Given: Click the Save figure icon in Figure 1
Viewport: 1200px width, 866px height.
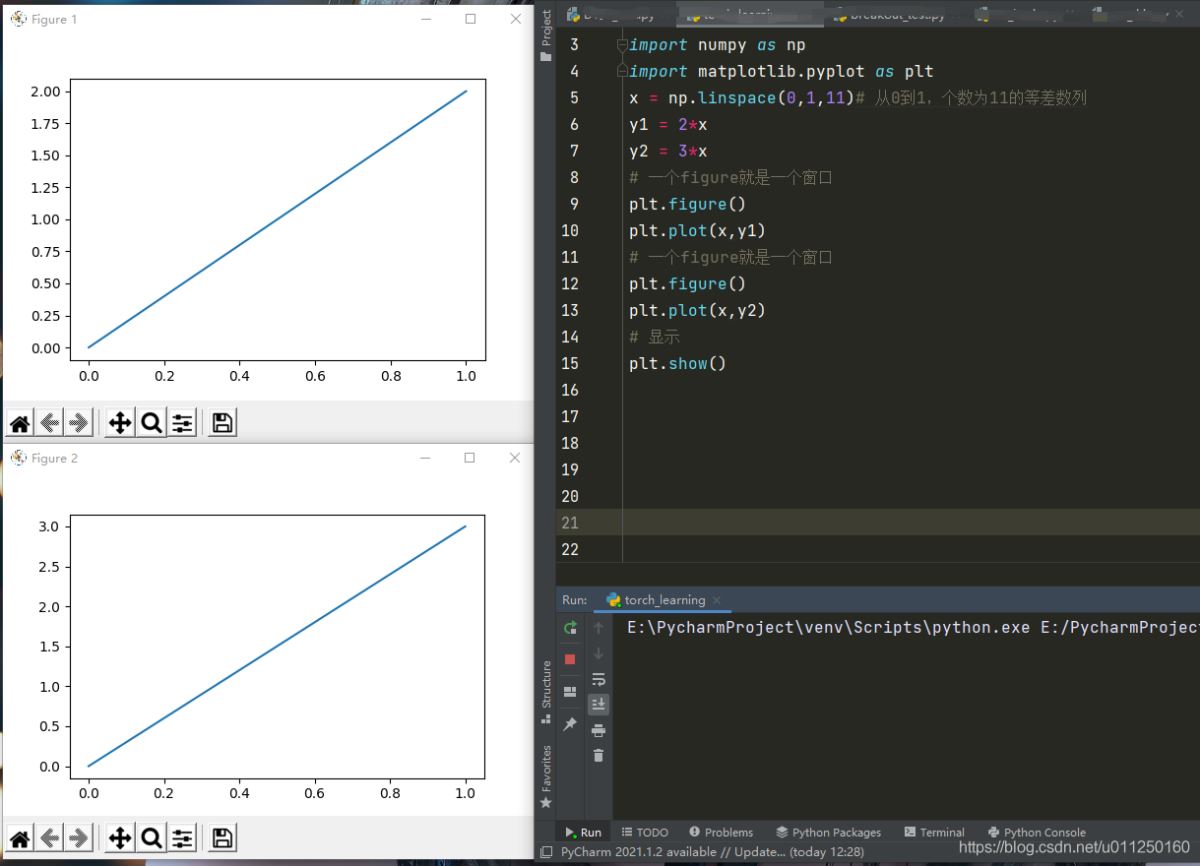Looking at the screenshot, I should coord(223,424).
